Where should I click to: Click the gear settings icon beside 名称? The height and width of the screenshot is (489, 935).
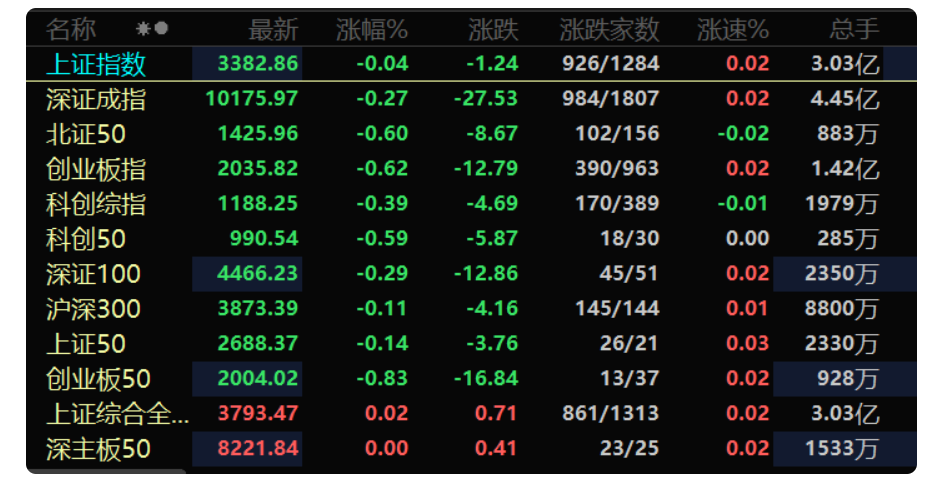click(x=143, y=28)
